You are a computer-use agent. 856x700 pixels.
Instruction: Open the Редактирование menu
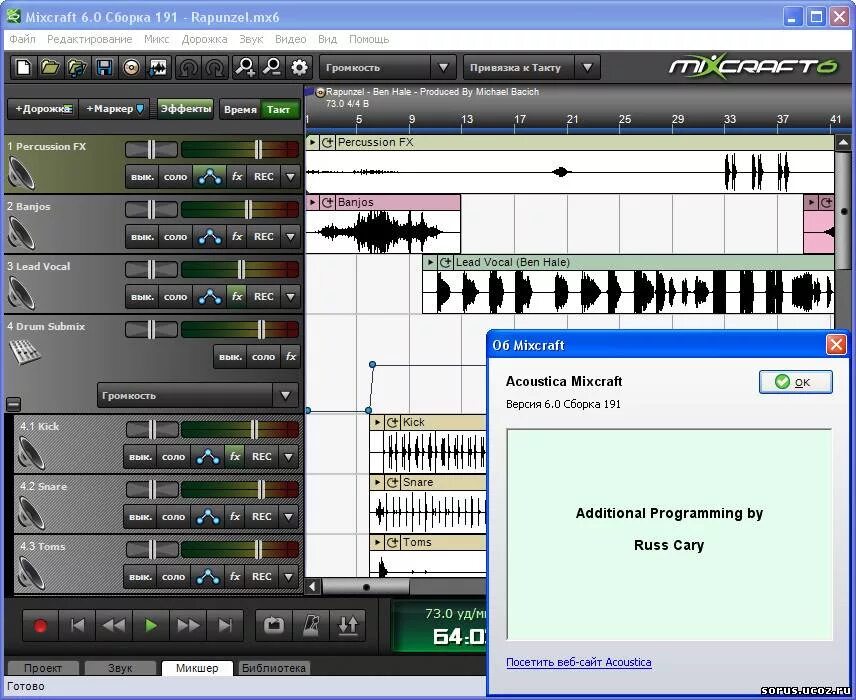(90, 39)
